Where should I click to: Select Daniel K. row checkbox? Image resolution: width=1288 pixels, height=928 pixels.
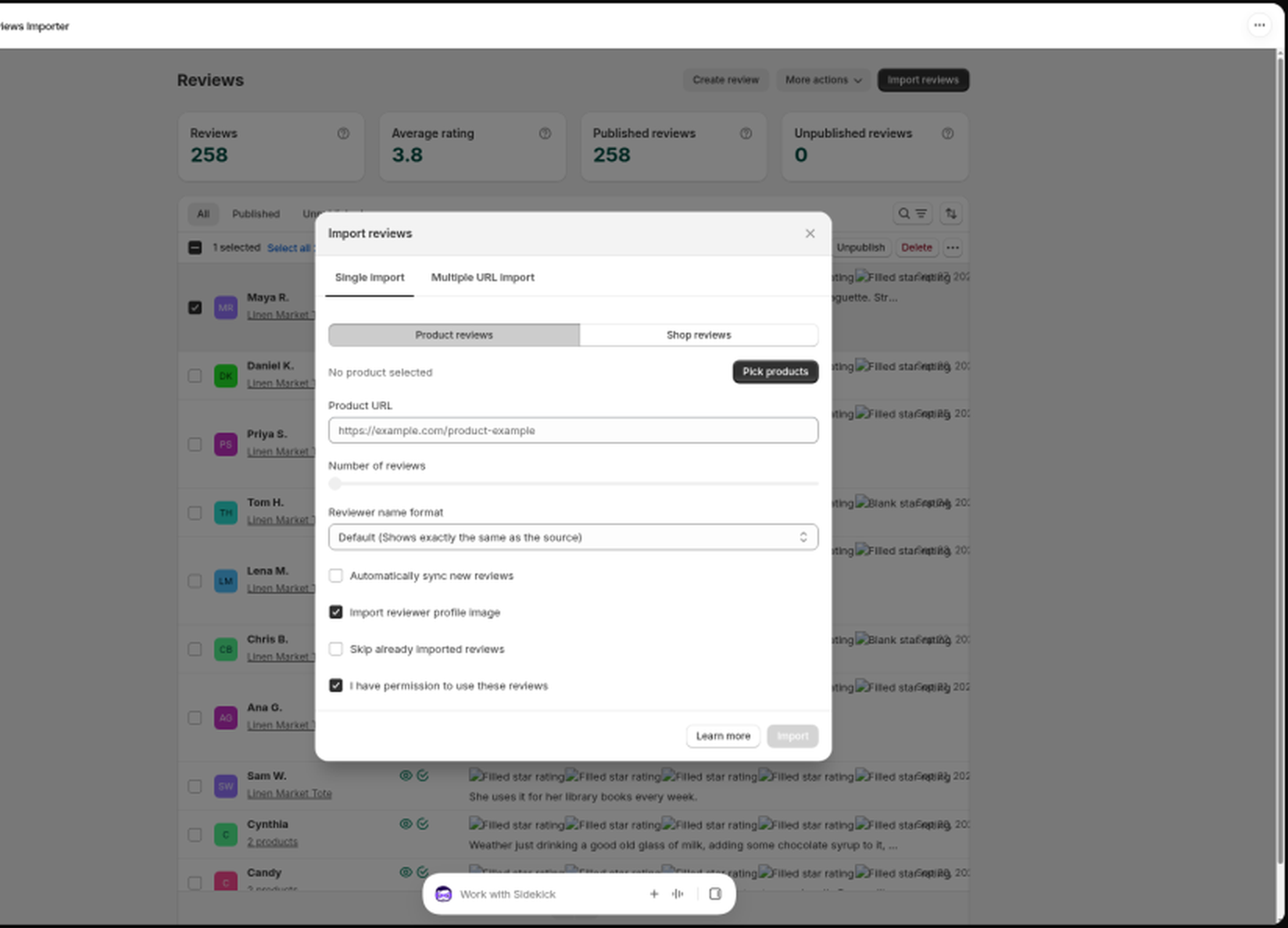[195, 376]
